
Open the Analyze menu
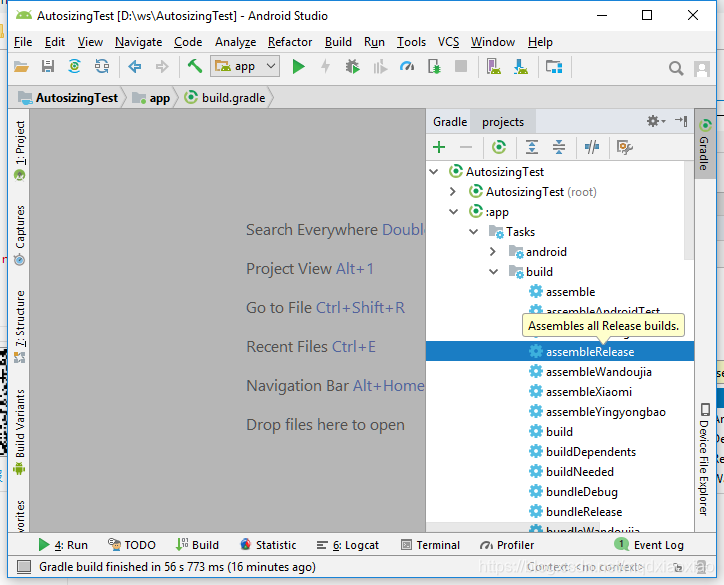tap(235, 42)
